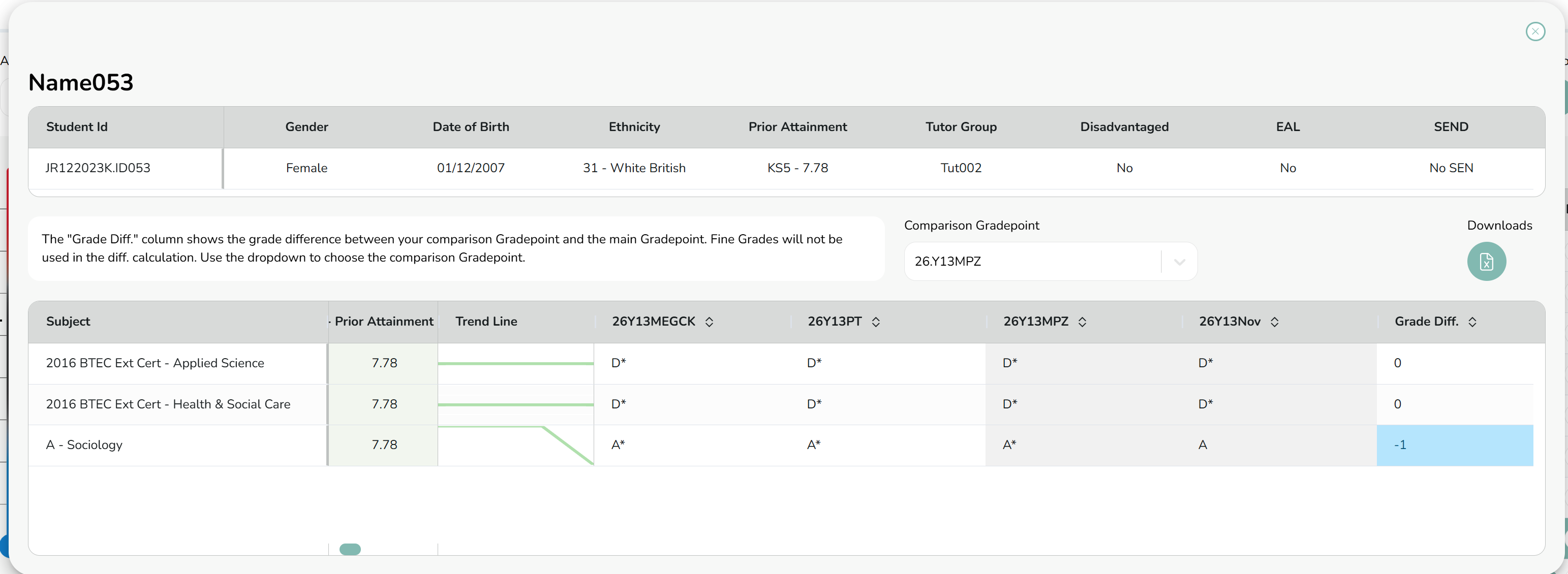Click the No SEN value
This screenshot has height=574, width=1568.
click(1451, 169)
